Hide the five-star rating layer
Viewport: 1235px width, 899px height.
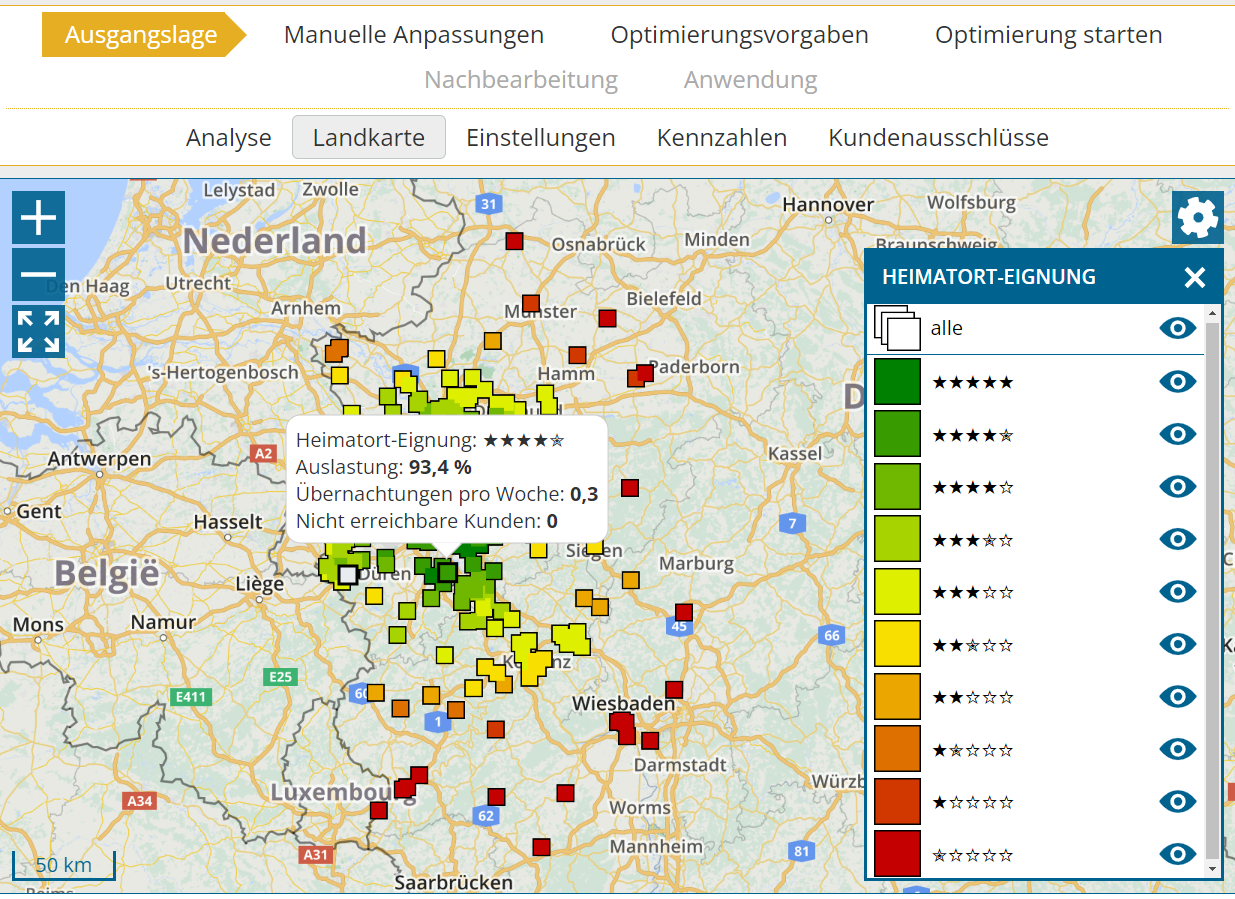coord(1178,381)
